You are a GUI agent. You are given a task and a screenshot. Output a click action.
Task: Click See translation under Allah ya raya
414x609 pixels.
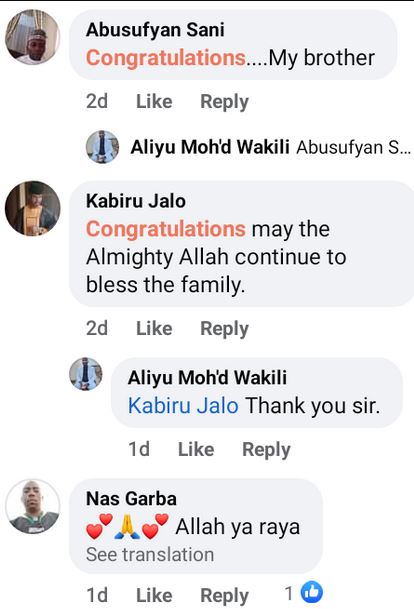point(150,554)
